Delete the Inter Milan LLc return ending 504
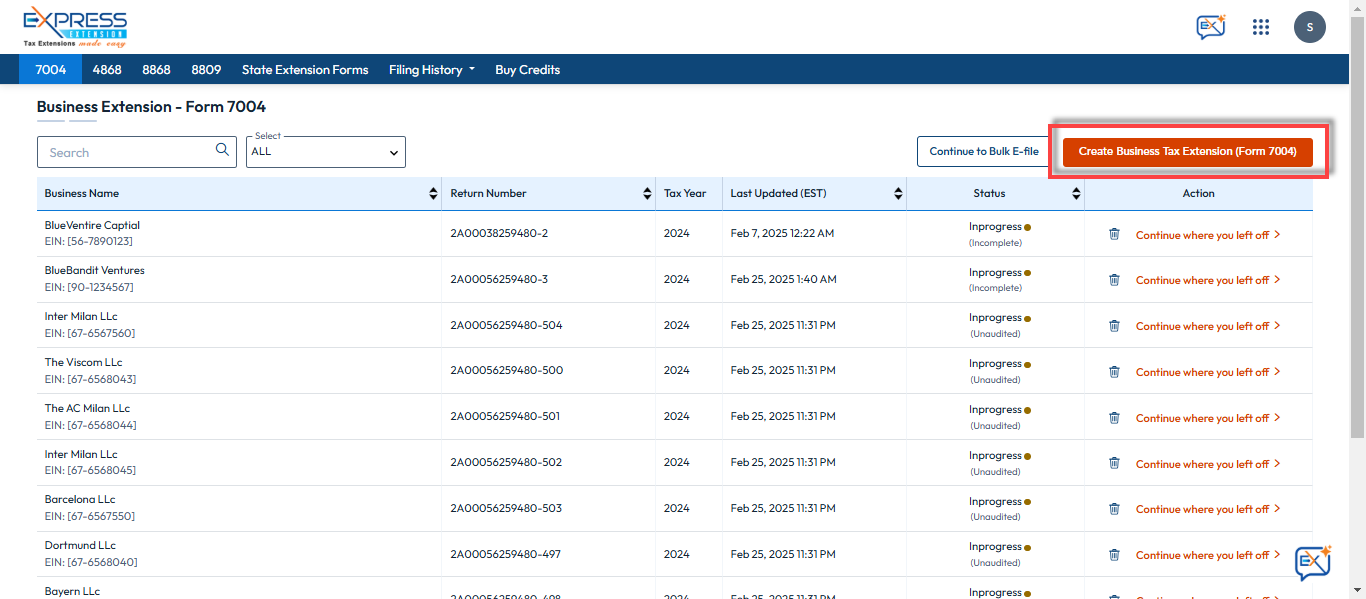This screenshot has height=599, width=1366. tap(1114, 326)
